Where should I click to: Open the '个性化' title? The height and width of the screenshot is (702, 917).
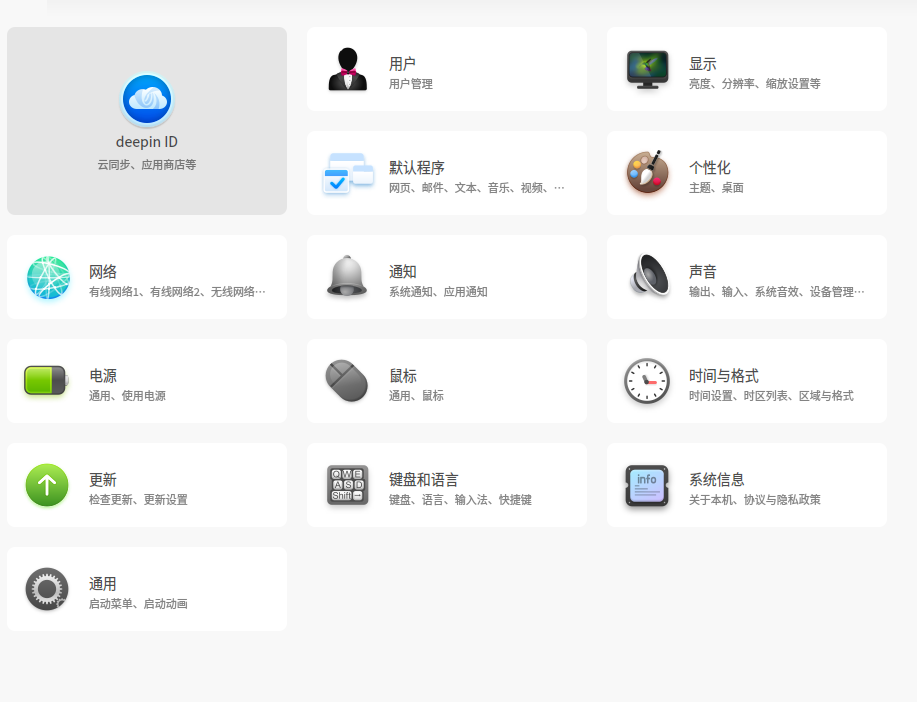pos(709,167)
